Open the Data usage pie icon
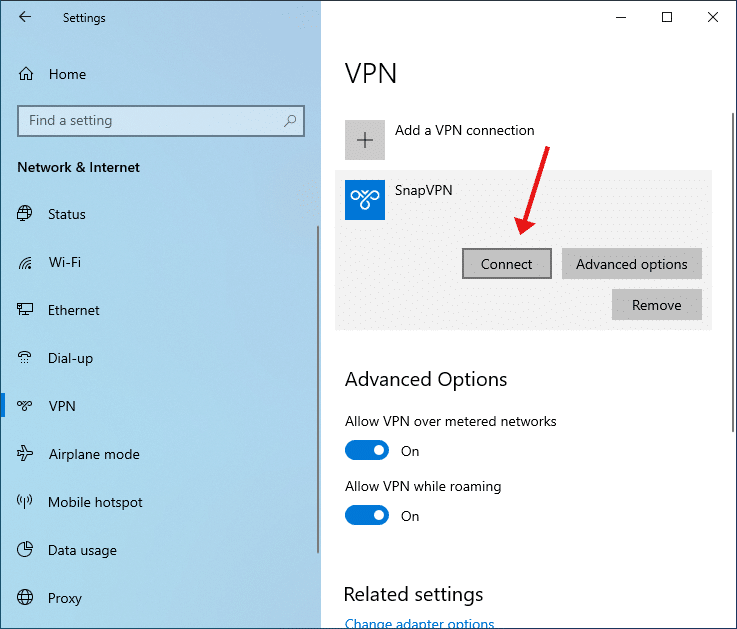 coord(25,549)
